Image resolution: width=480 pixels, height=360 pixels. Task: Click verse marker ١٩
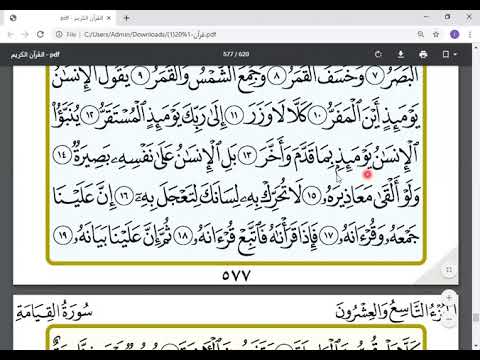coord(62,236)
